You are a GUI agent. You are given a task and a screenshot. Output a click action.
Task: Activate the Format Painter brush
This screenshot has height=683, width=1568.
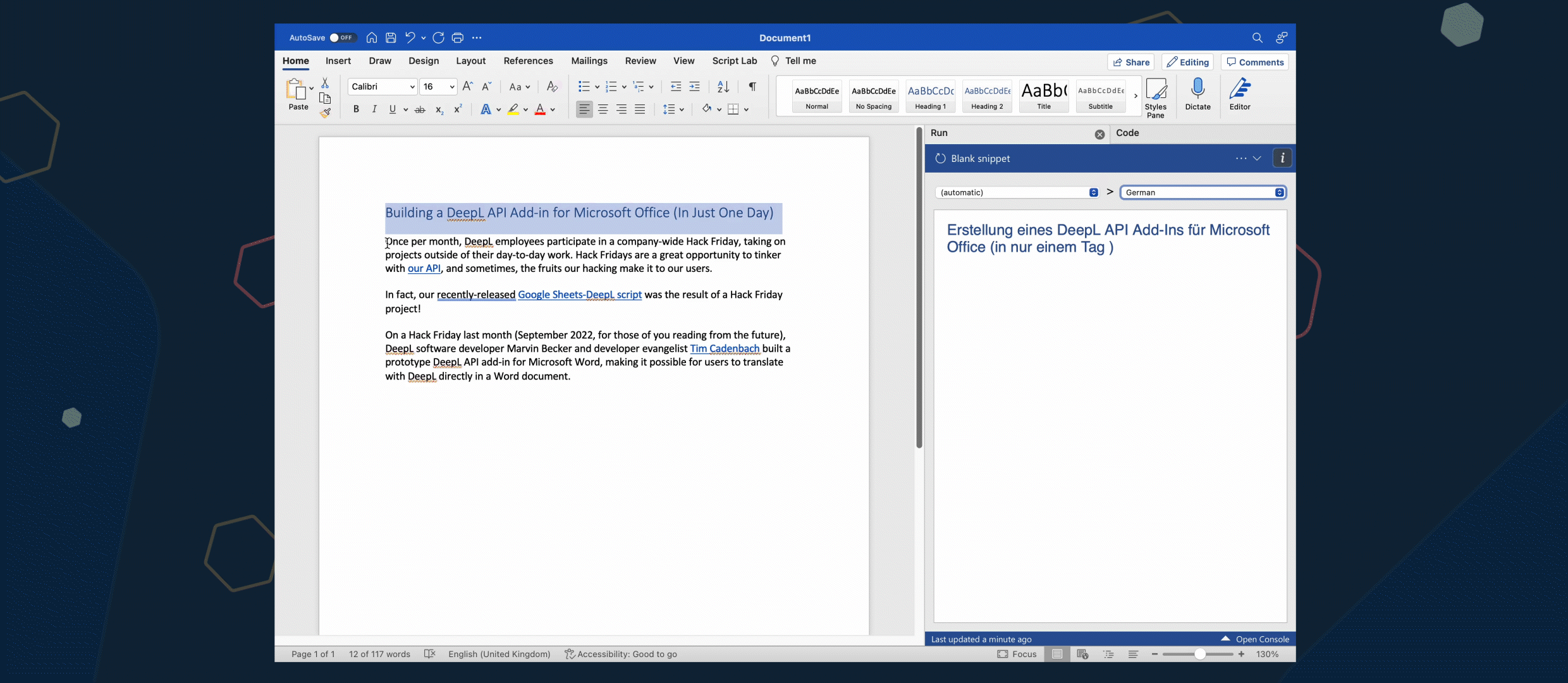pyautogui.click(x=325, y=113)
